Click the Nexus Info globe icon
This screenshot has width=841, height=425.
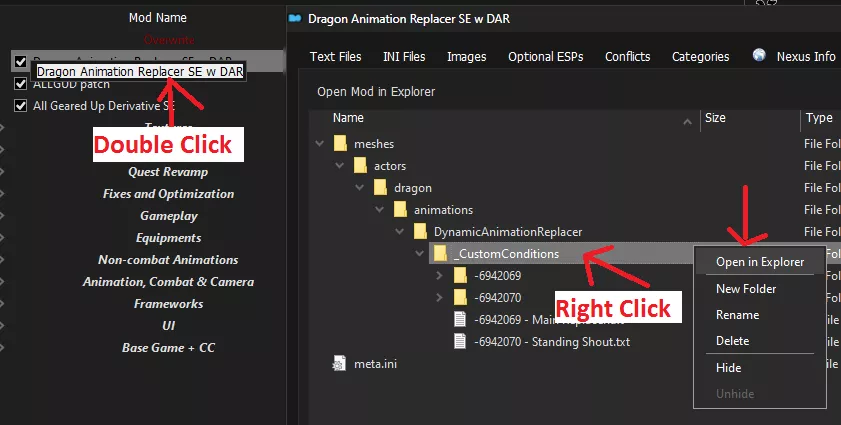tap(759, 55)
